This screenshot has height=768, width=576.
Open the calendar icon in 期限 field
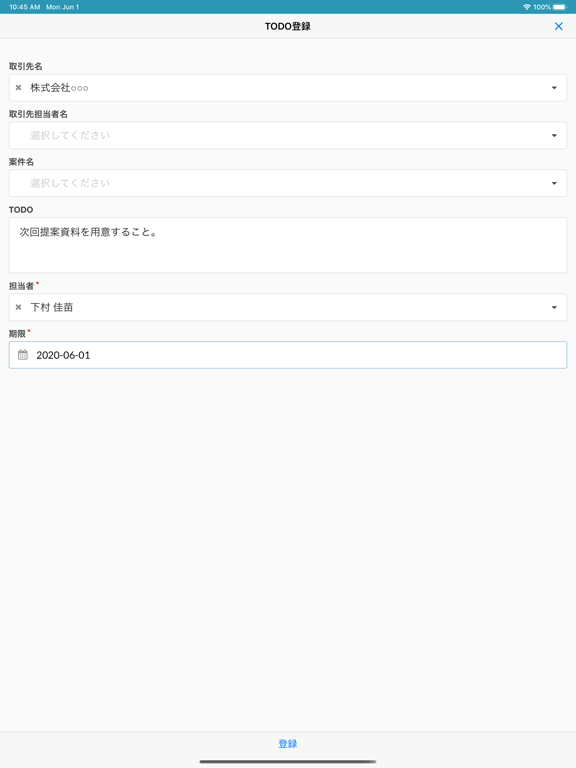click(23, 355)
